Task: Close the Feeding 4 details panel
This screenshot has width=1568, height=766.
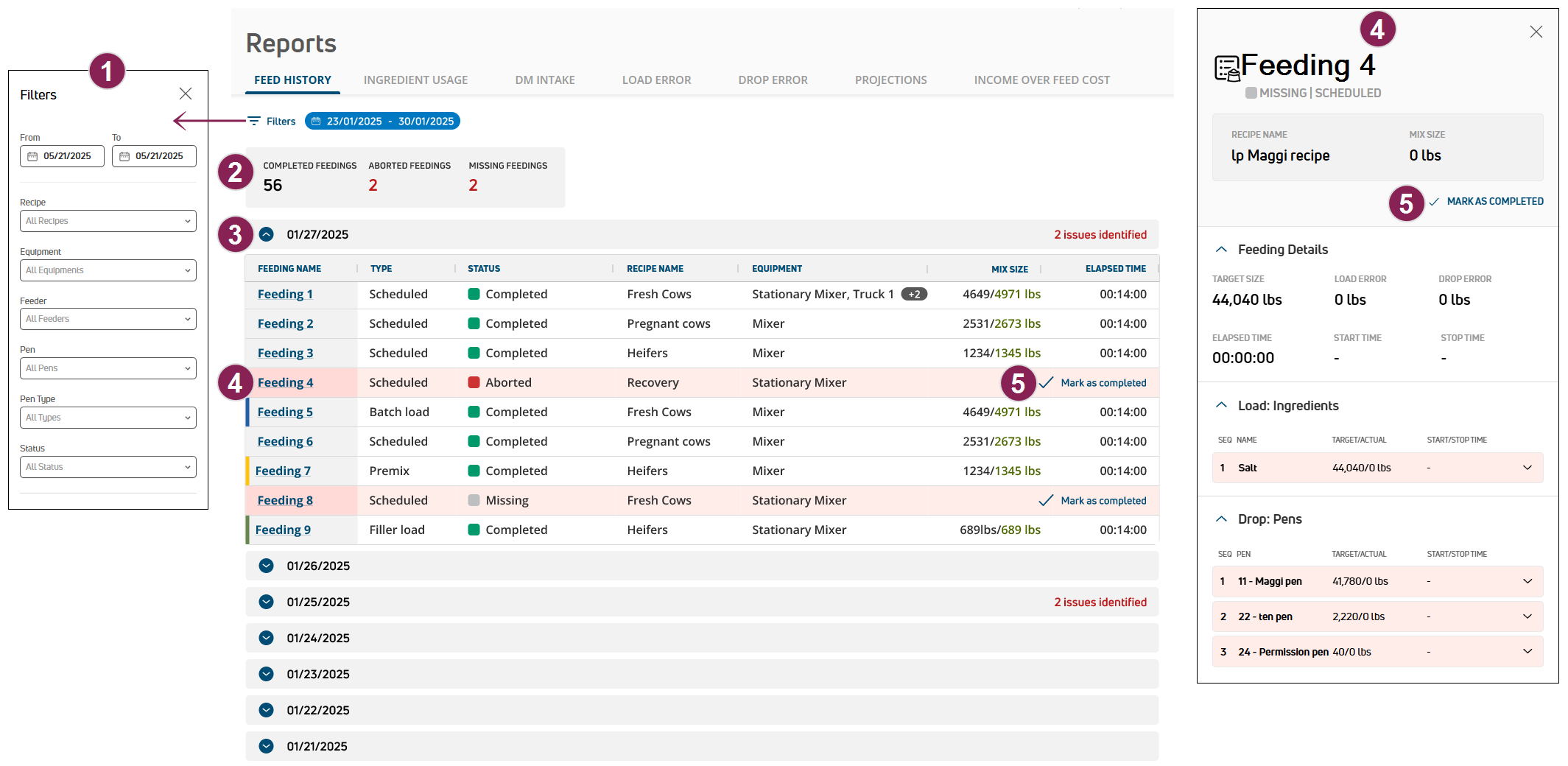Action: pyautogui.click(x=1536, y=32)
